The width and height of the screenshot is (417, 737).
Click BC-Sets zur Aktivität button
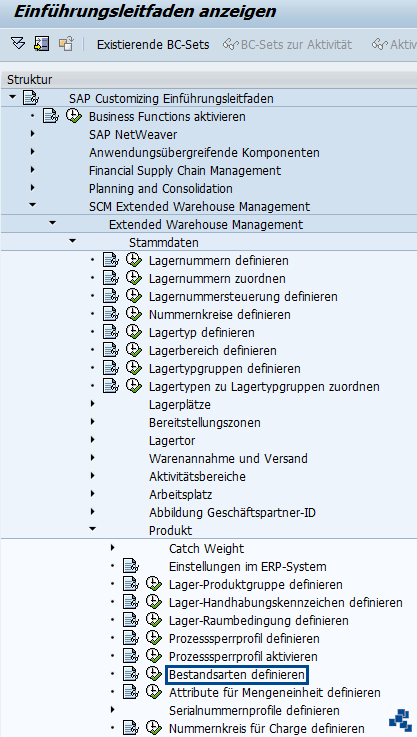click(287, 44)
